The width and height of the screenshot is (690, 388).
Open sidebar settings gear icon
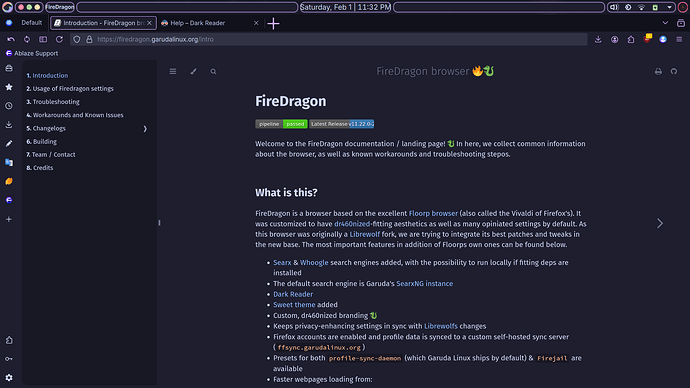9,377
